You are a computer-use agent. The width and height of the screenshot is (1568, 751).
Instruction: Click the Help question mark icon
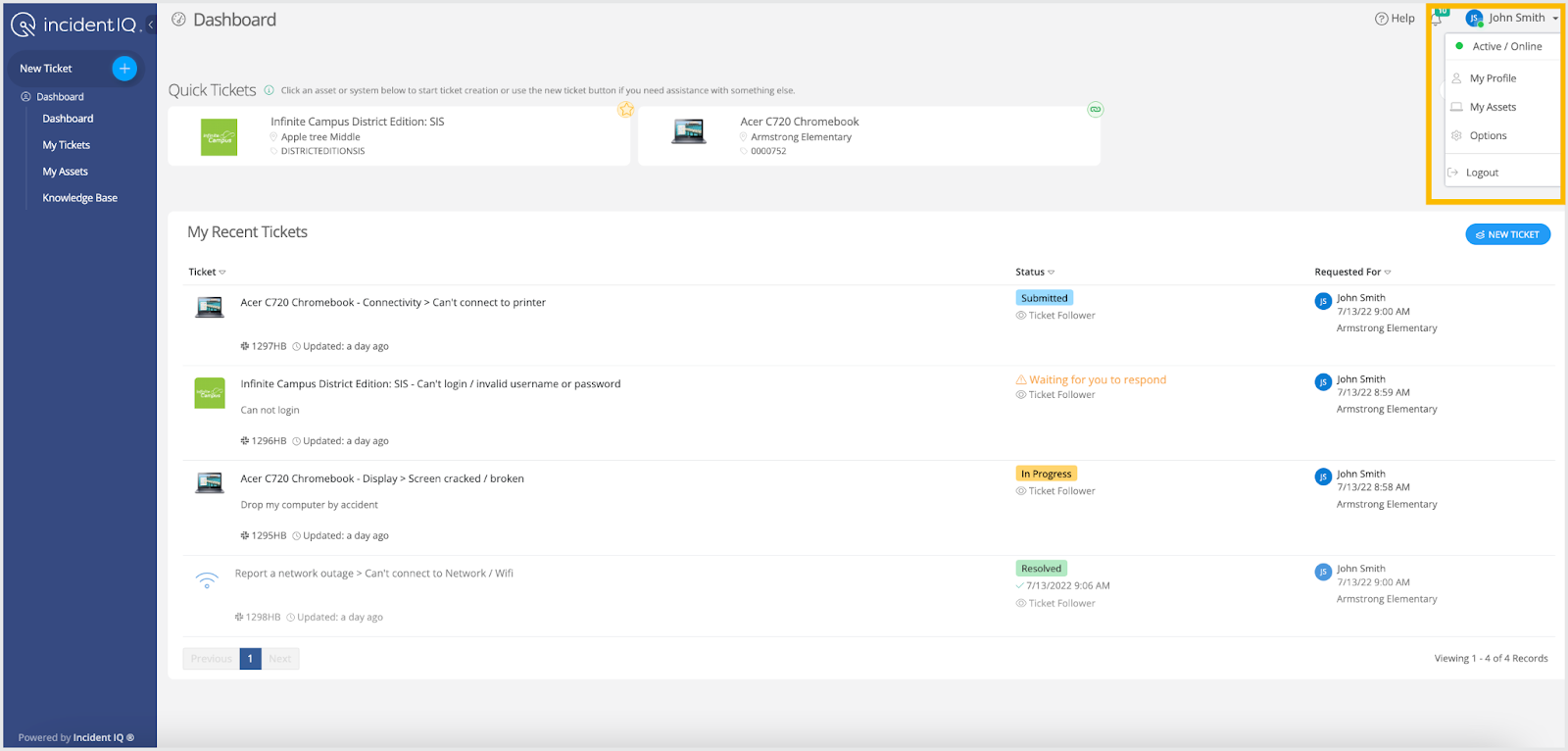click(x=1382, y=19)
